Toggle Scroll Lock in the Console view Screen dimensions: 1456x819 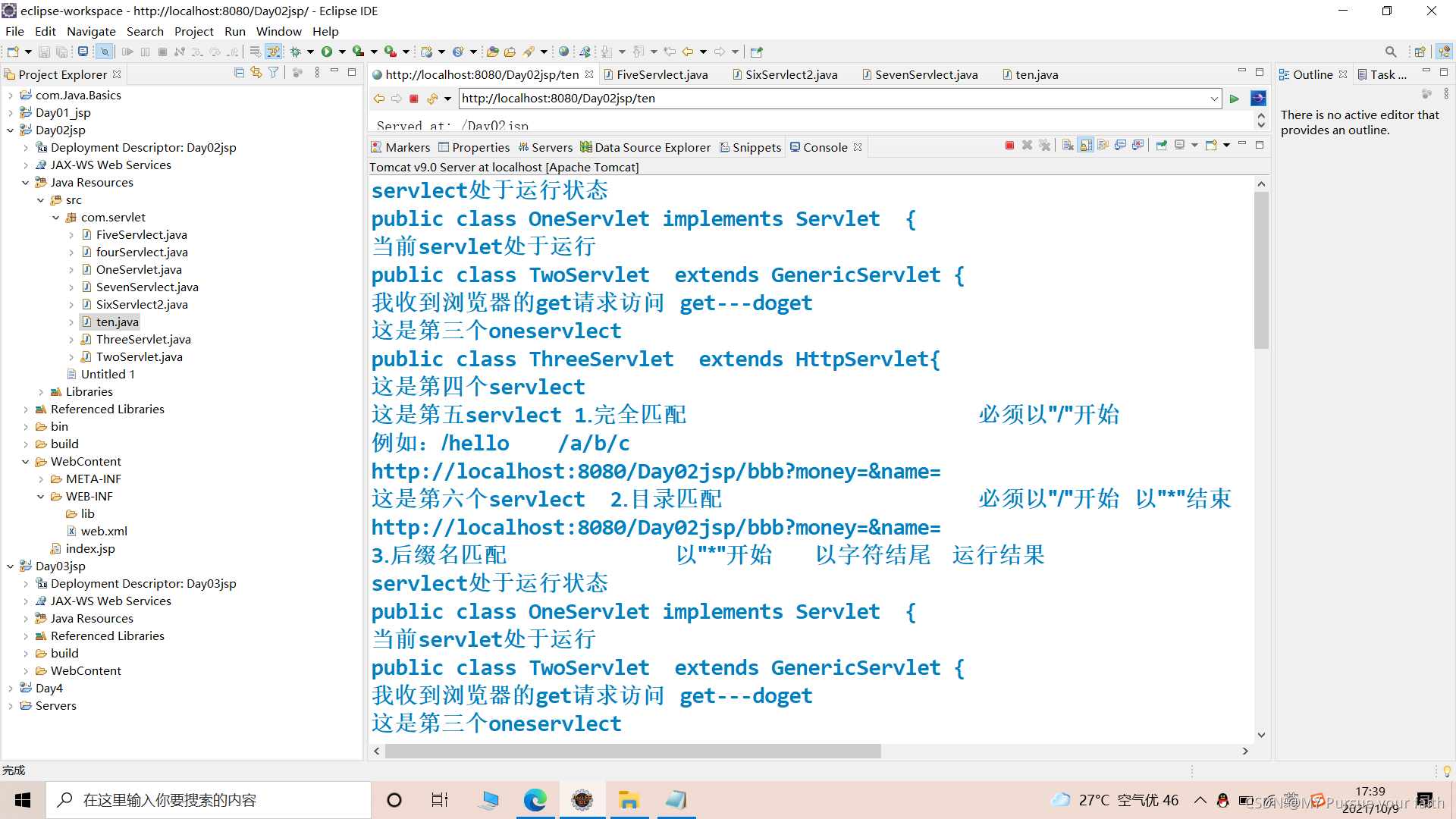[1086, 146]
